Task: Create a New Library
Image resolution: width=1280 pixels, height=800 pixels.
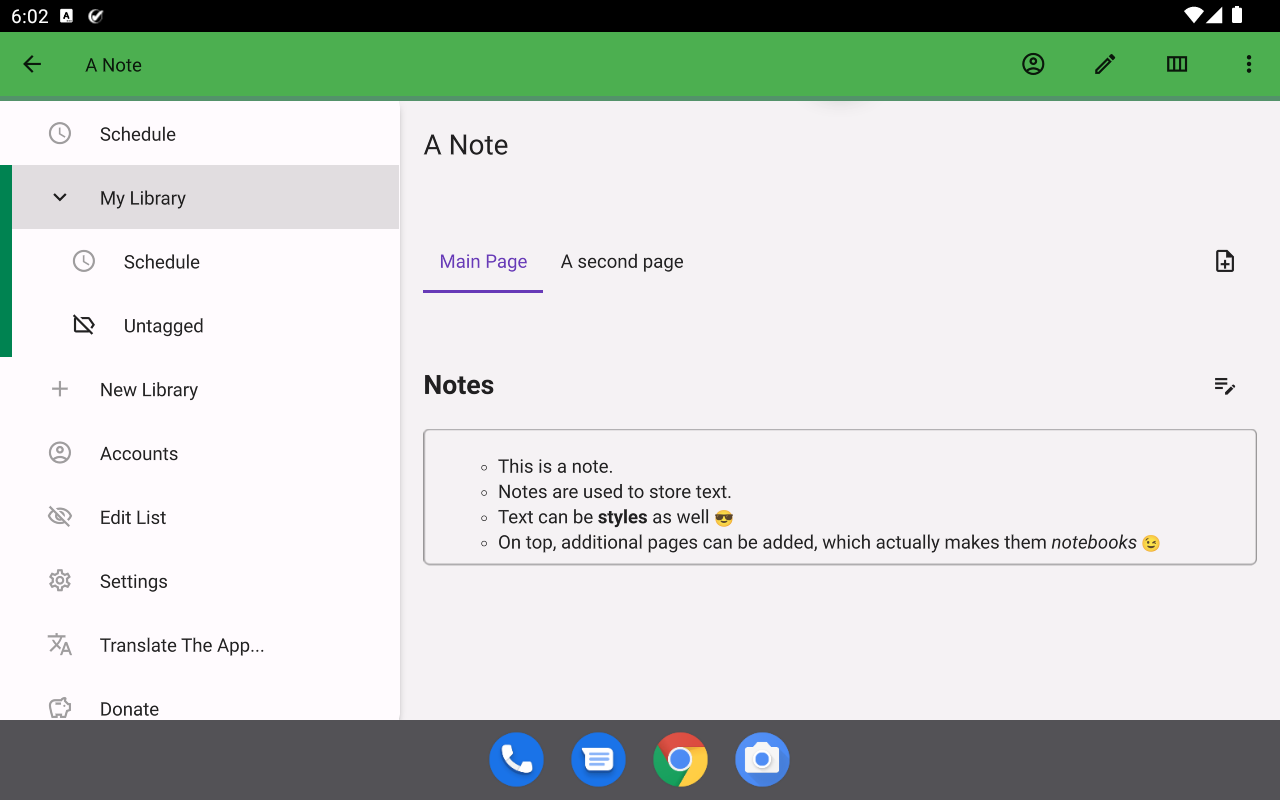Action: click(x=148, y=390)
